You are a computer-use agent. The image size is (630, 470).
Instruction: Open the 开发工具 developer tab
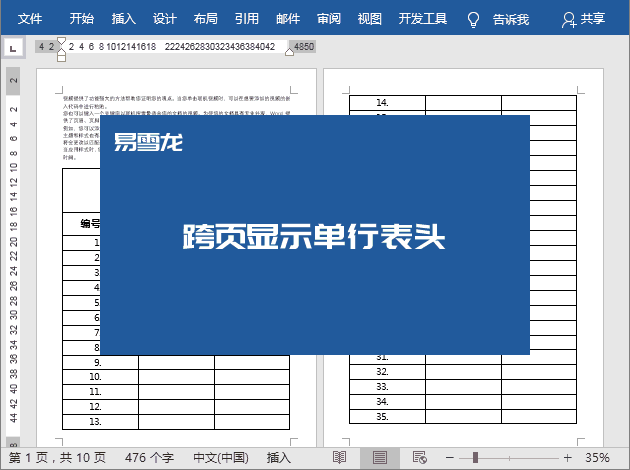tap(423, 19)
